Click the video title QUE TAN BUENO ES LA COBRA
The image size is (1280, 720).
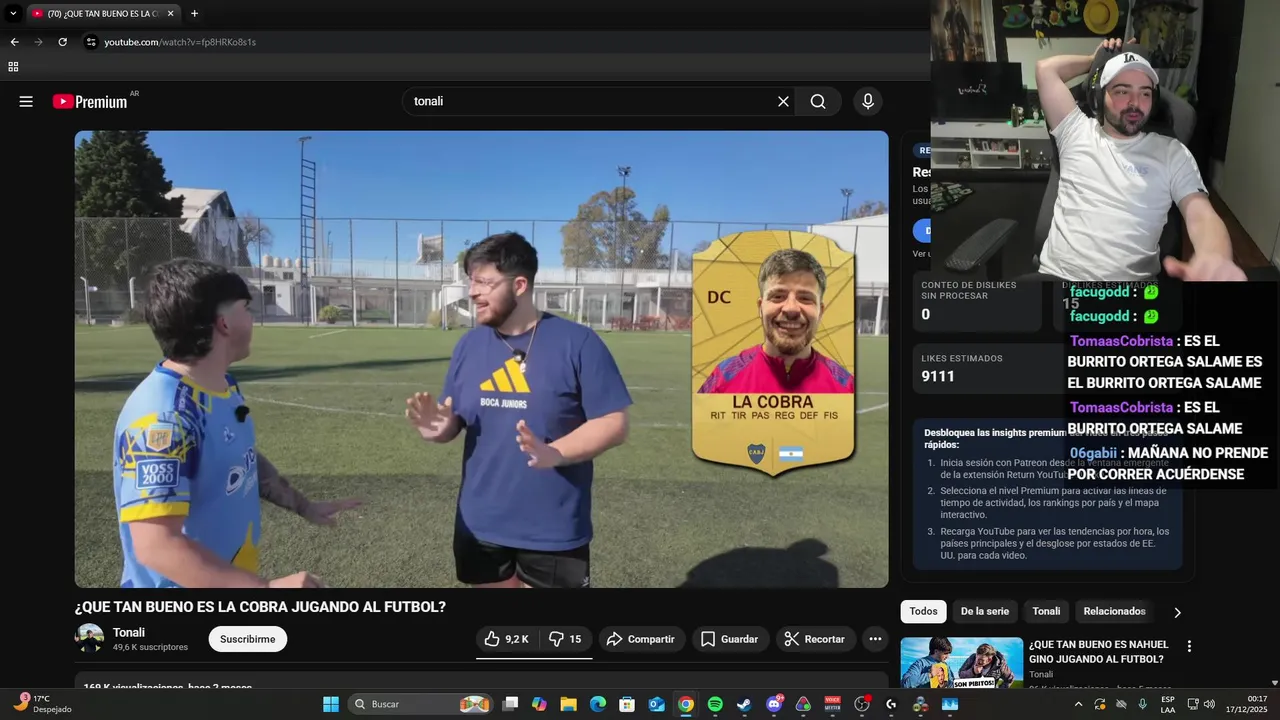pyautogui.click(x=260, y=607)
